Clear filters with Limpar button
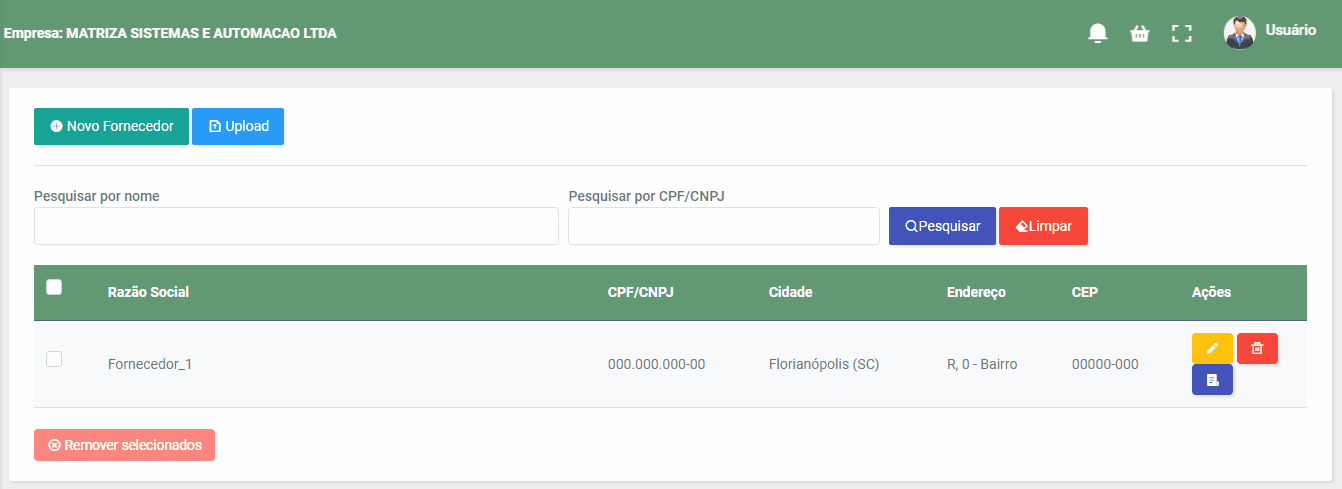Screen dimensions: 1342x489 click(x=1043, y=226)
